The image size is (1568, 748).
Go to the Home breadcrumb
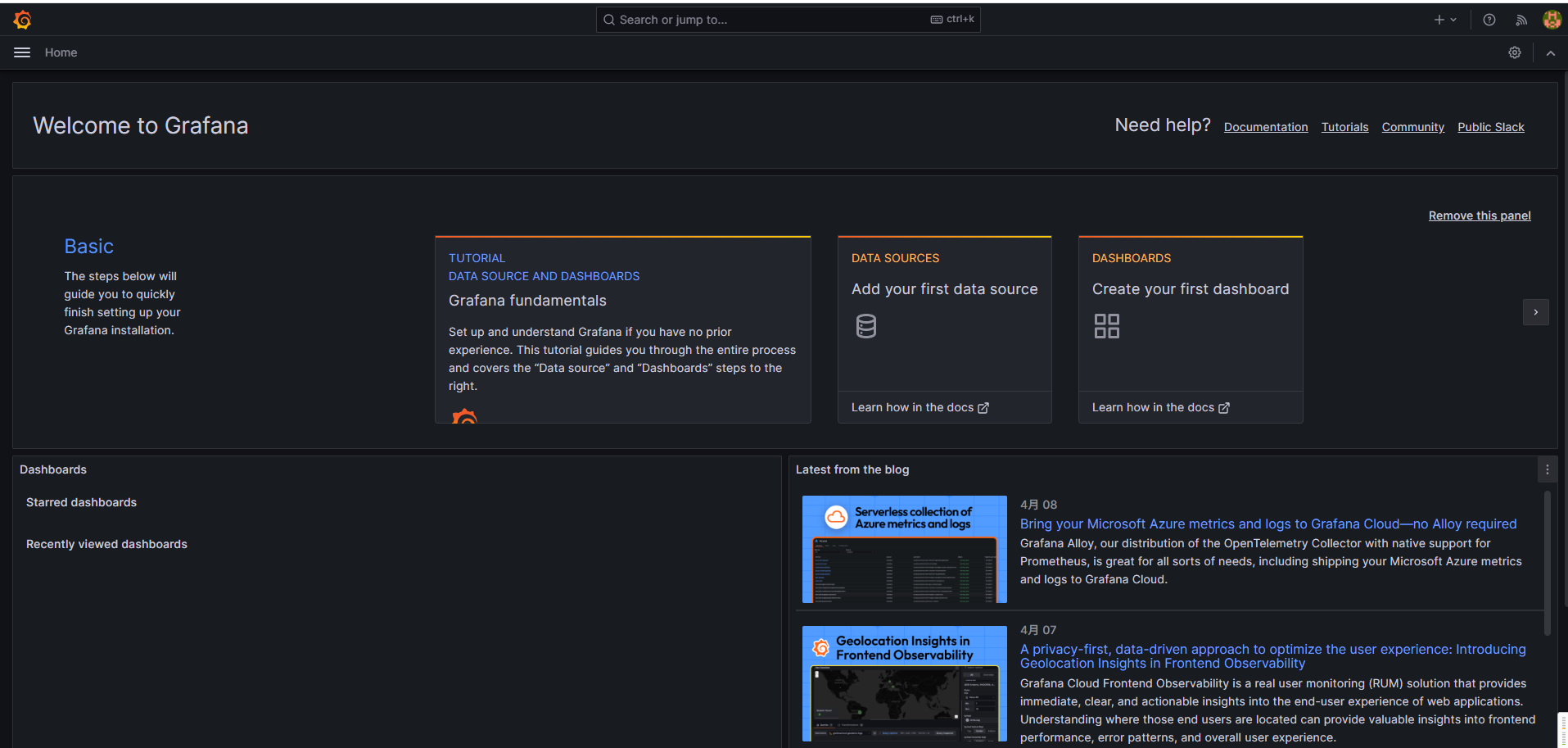61,52
